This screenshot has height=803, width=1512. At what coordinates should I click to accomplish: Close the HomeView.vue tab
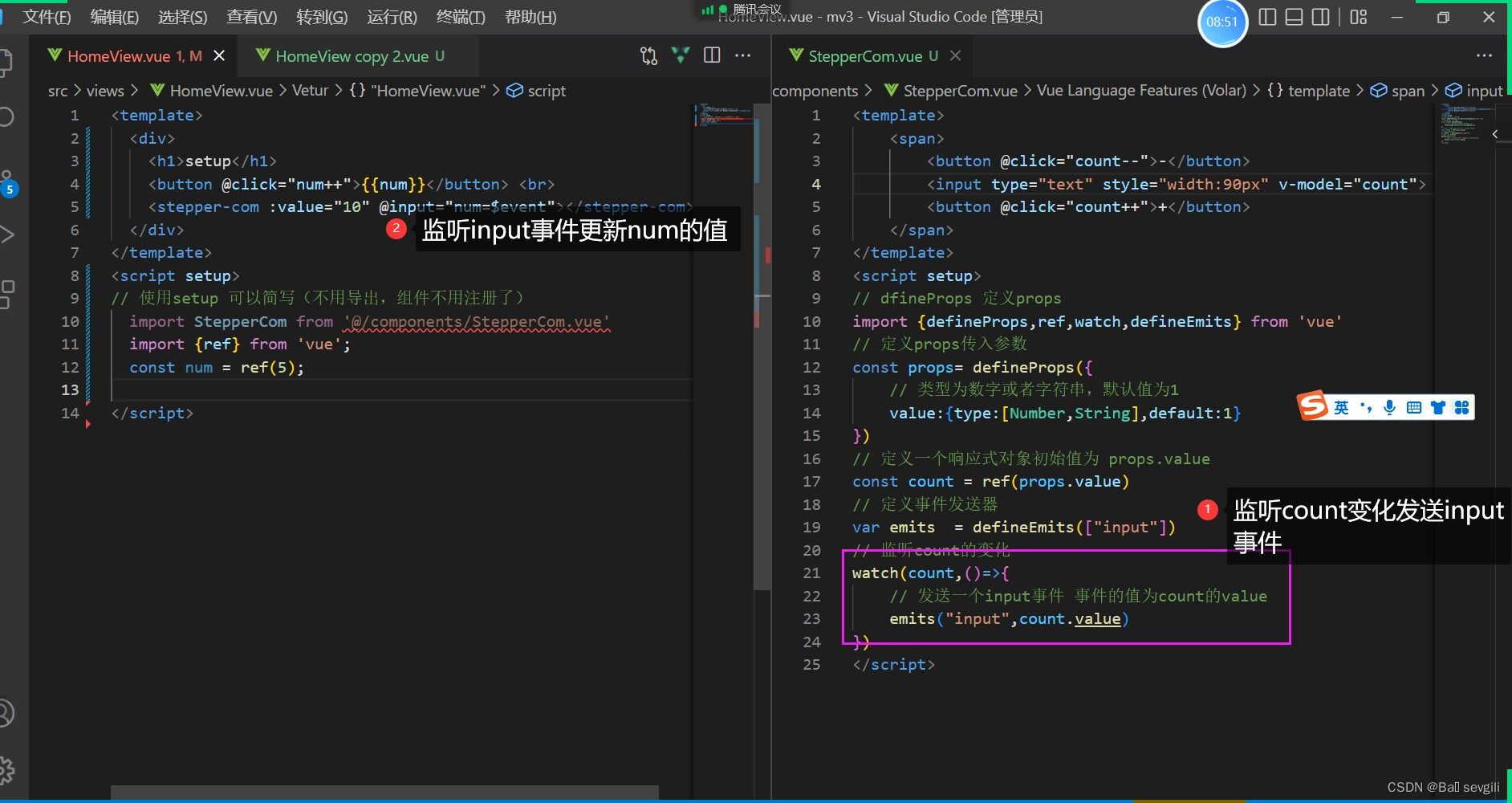click(219, 55)
